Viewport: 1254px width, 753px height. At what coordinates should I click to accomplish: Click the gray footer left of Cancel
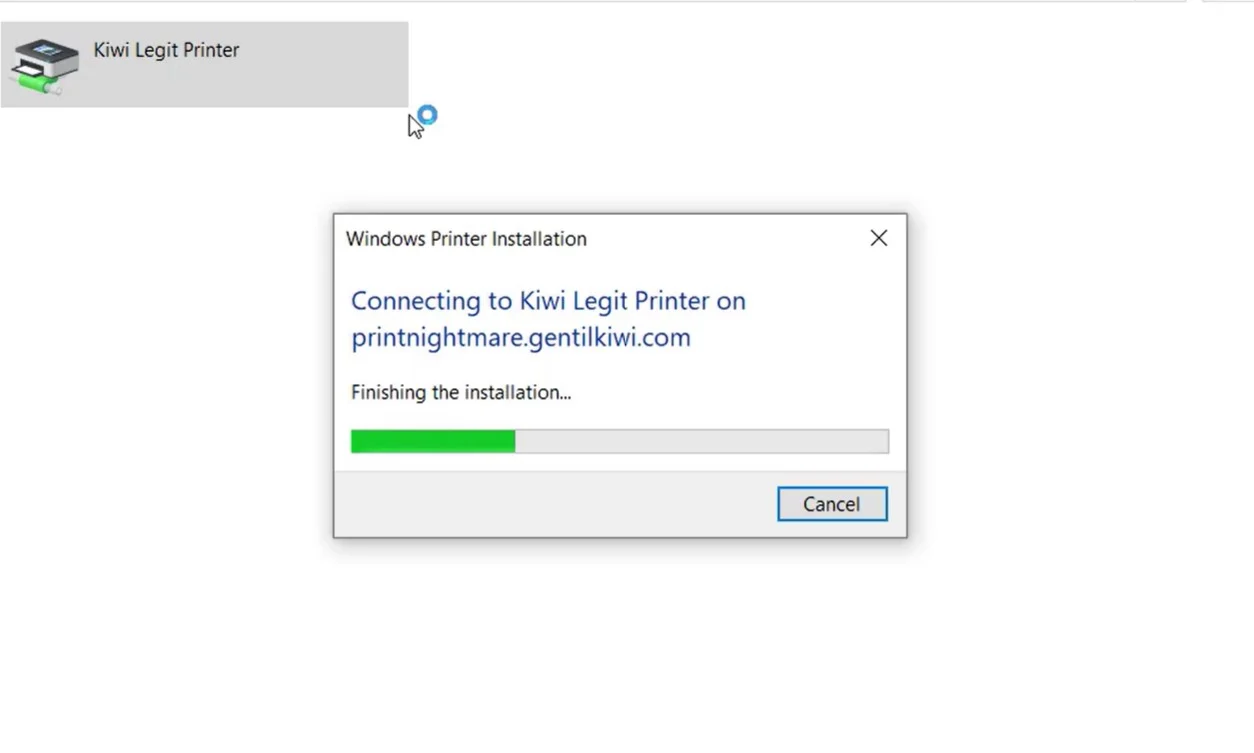555,504
